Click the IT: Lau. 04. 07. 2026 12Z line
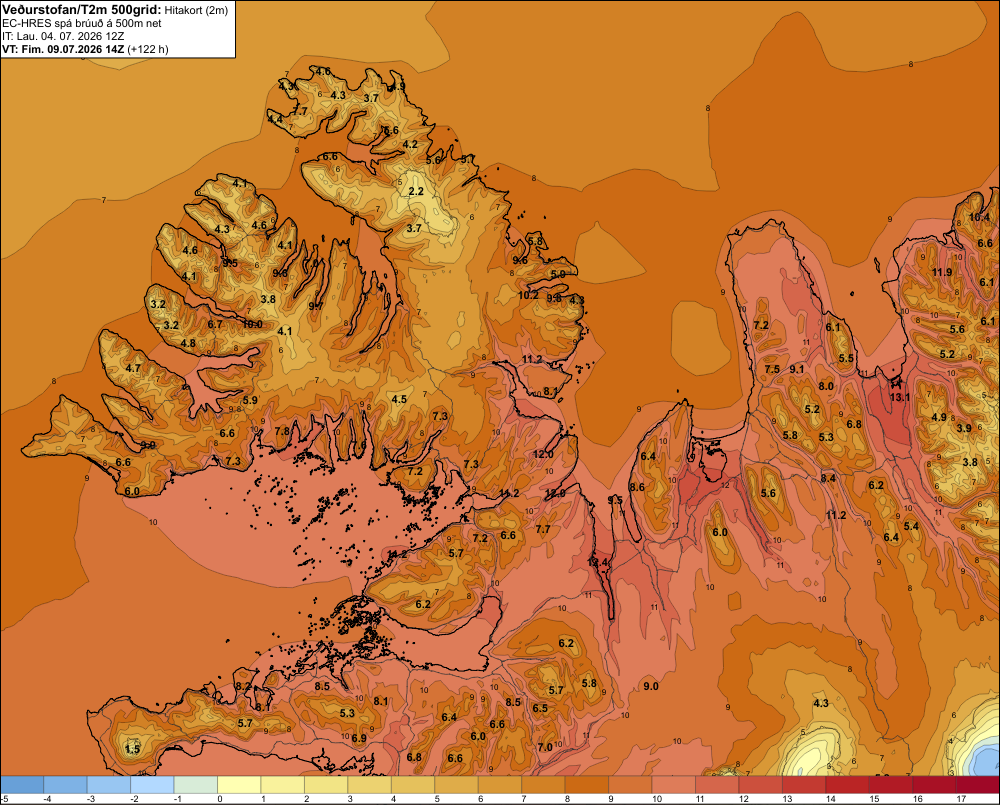 click(x=63, y=36)
